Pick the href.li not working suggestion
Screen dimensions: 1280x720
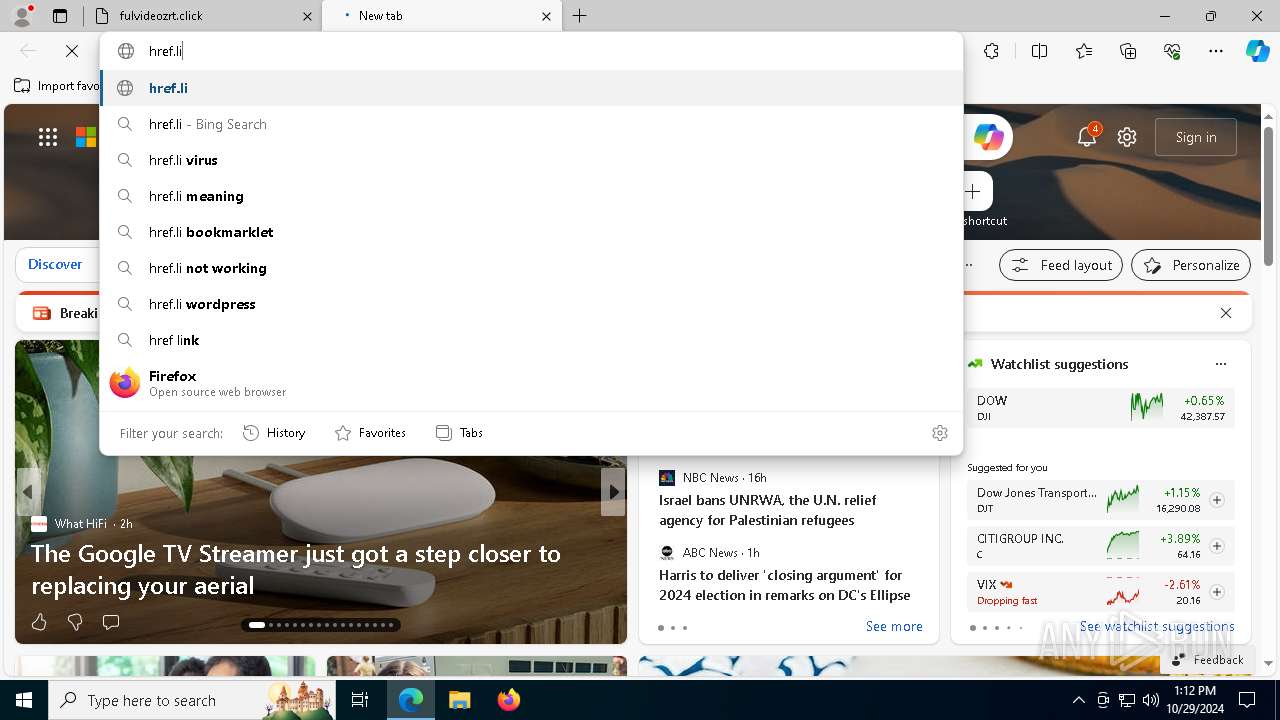click(531, 268)
